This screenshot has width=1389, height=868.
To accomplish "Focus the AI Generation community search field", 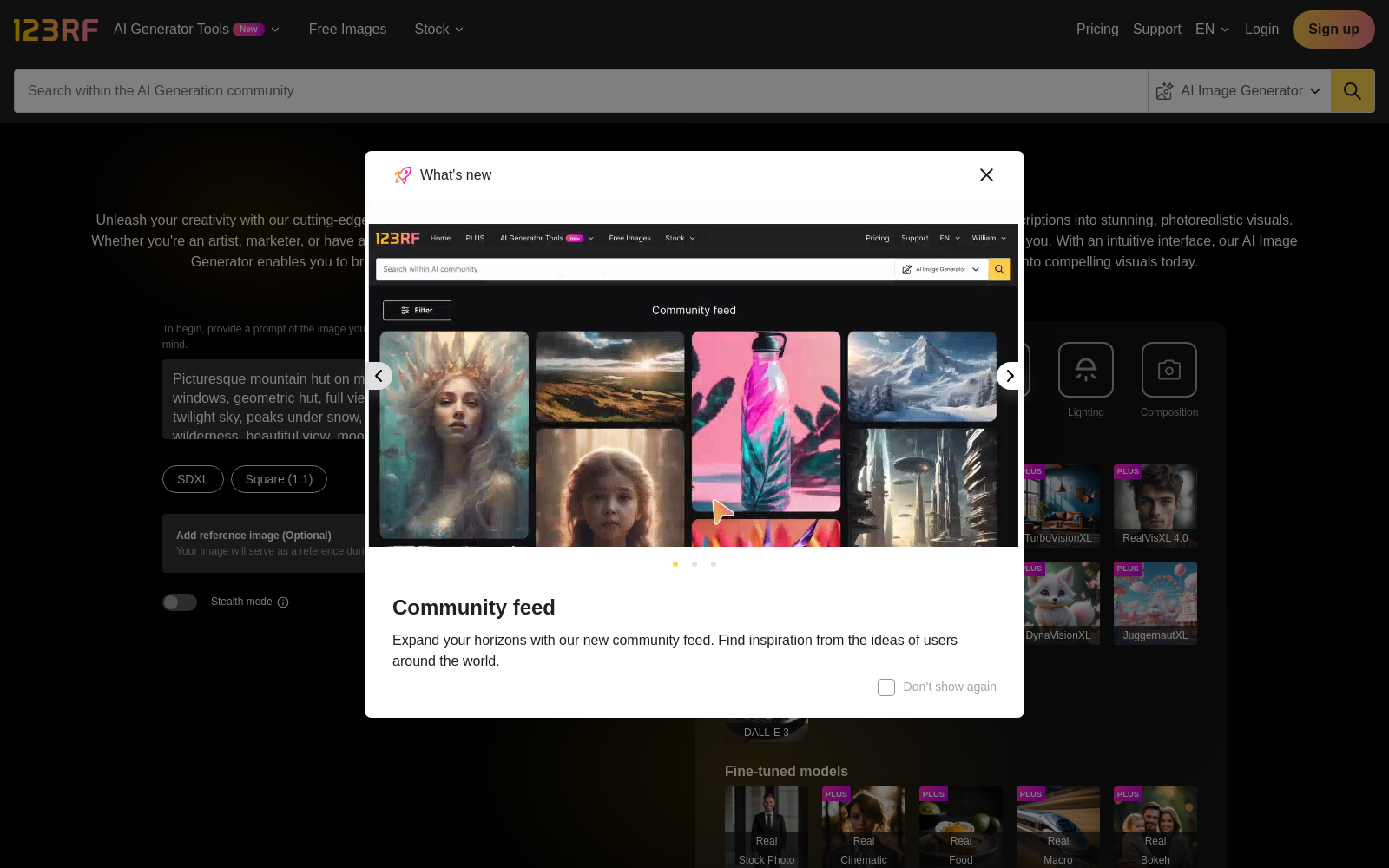I will [x=580, y=91].
